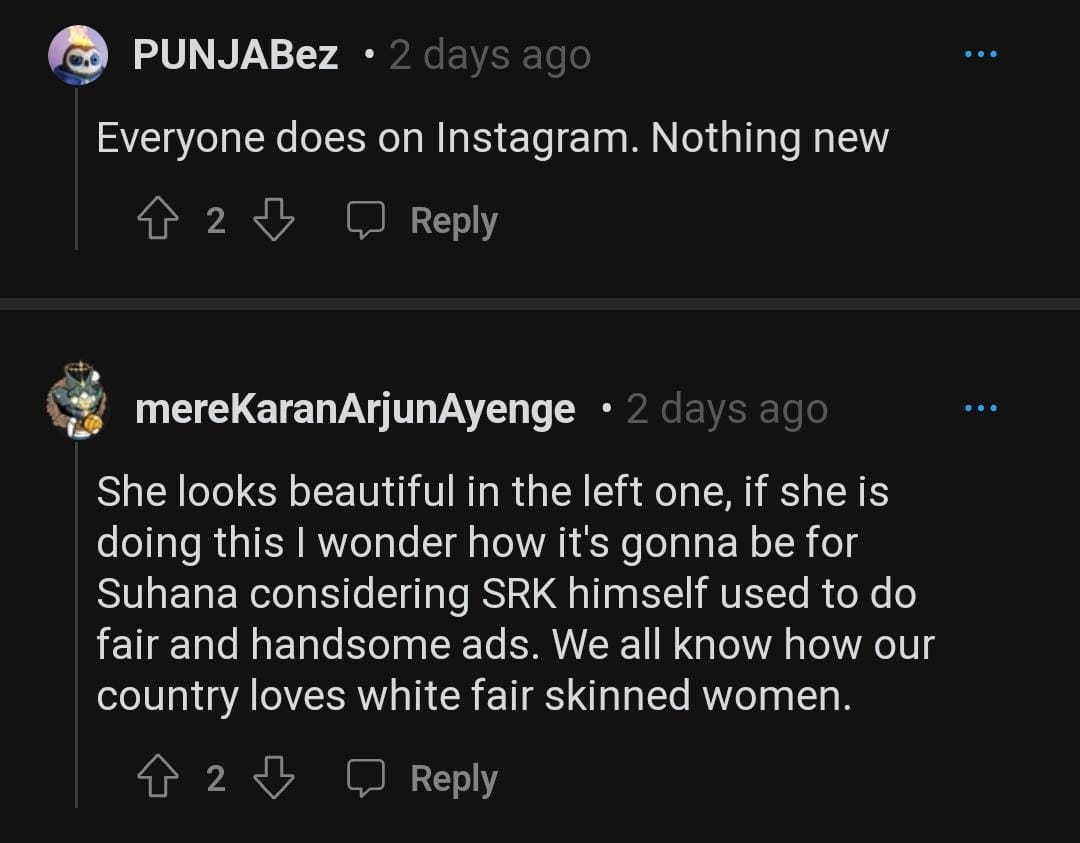Screen dimensions: 1080x843
Task: Select the "Everyone does on Instagram" comment text
Action: [492, 138]
